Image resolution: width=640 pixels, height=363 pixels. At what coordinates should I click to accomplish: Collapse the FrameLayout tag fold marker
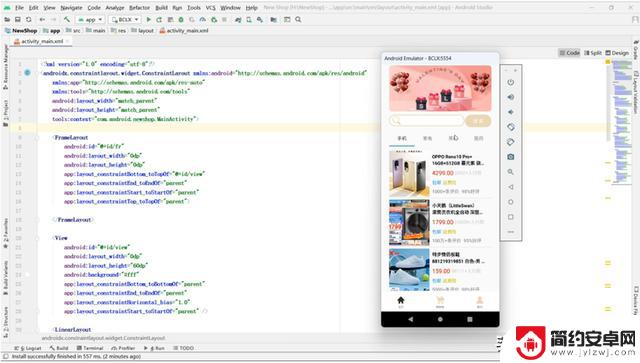(x=36, y=138)
